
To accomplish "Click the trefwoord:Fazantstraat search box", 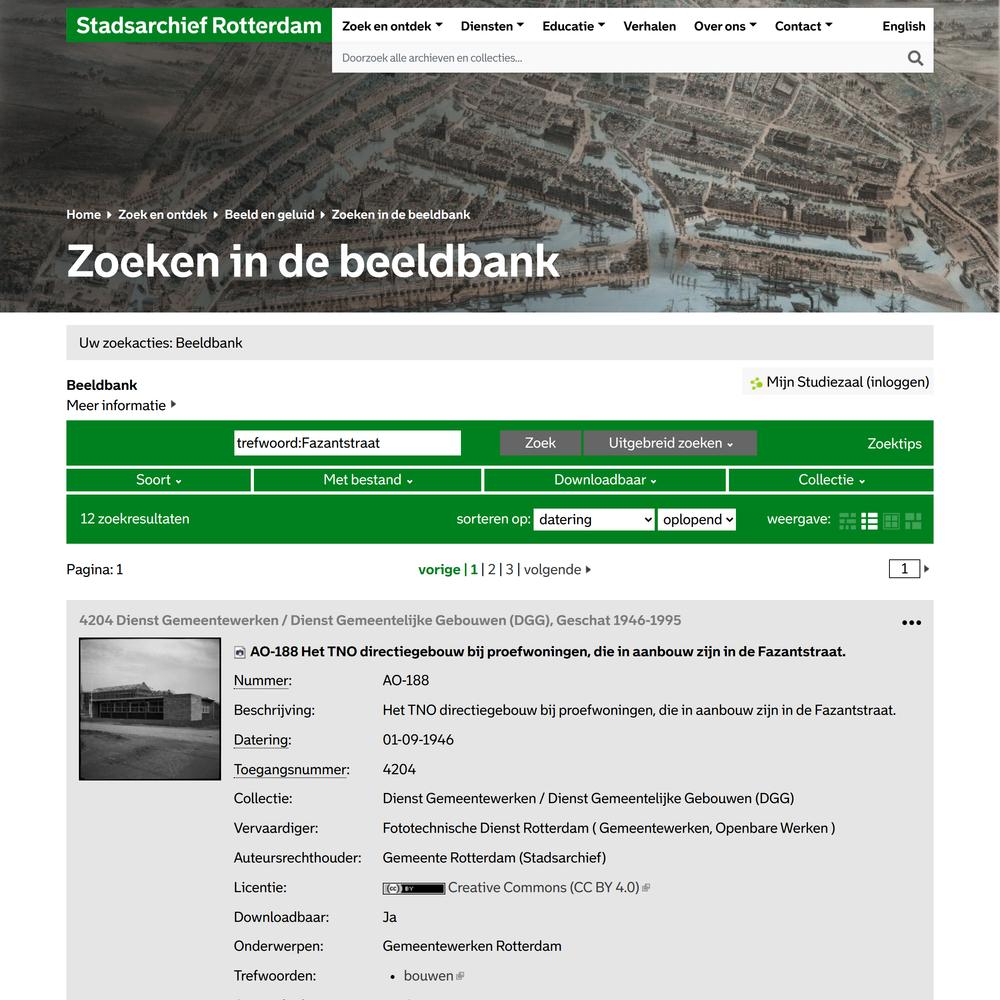I will click(347, 443).
